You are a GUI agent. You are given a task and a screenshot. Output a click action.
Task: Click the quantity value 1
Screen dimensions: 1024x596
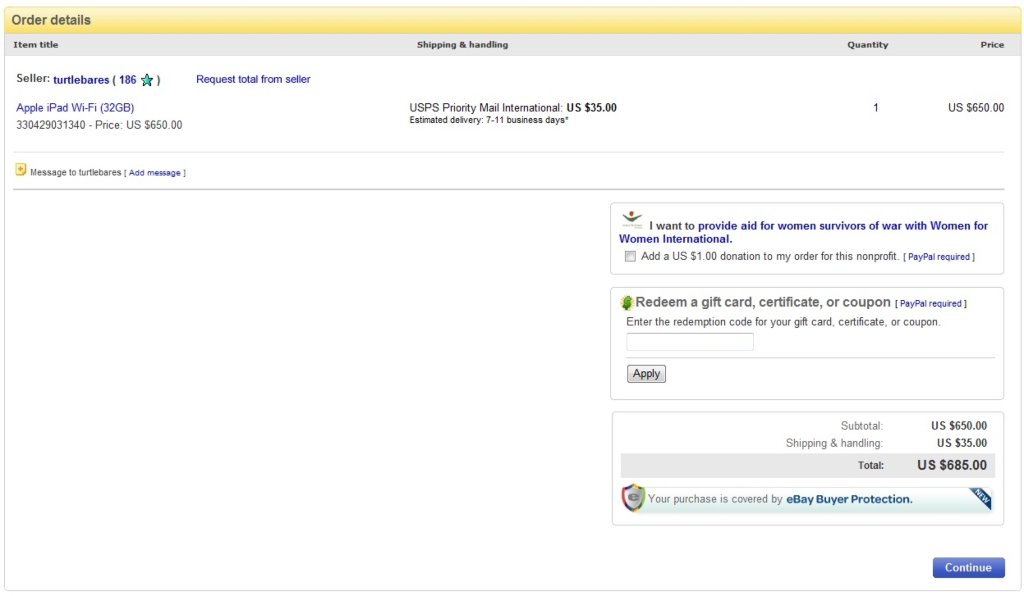tap(876, 108)
